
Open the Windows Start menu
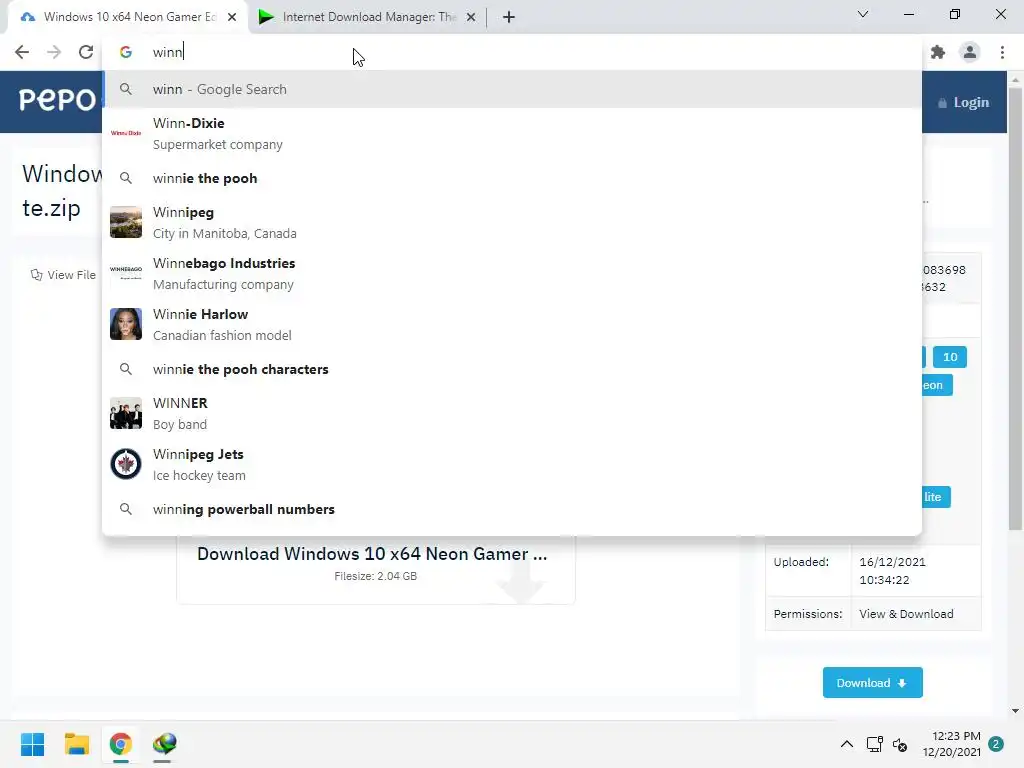tap(33, 744)
